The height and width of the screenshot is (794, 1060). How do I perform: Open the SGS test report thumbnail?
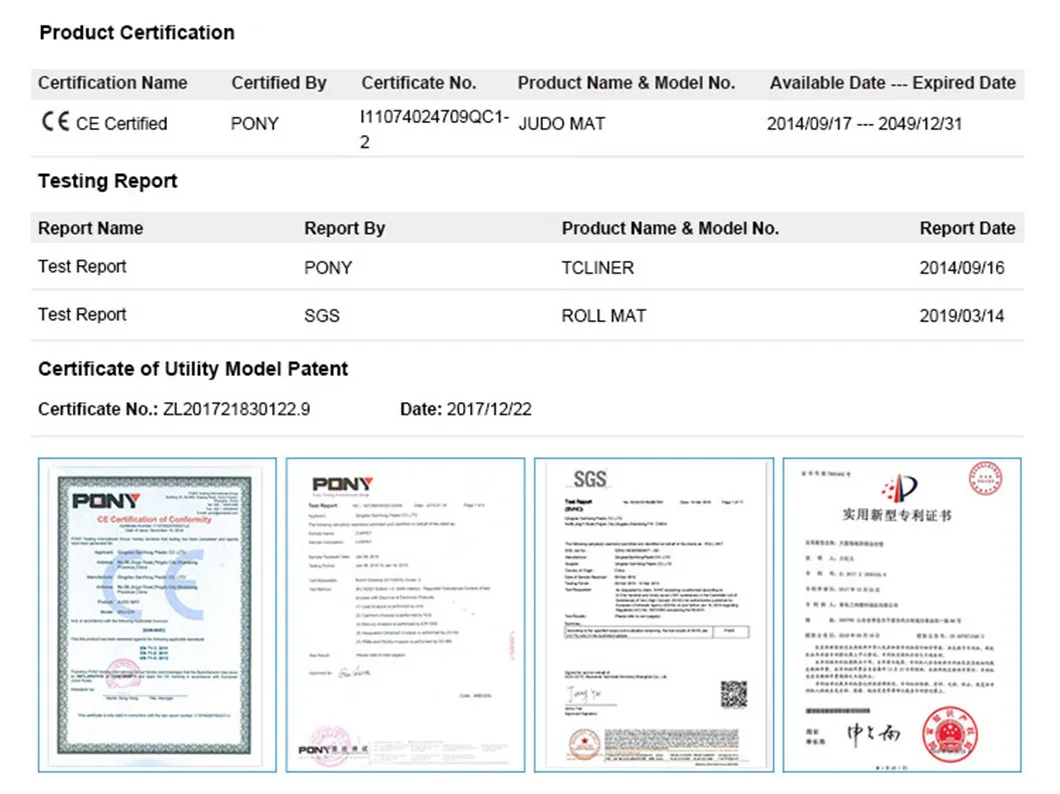(653, 615)
